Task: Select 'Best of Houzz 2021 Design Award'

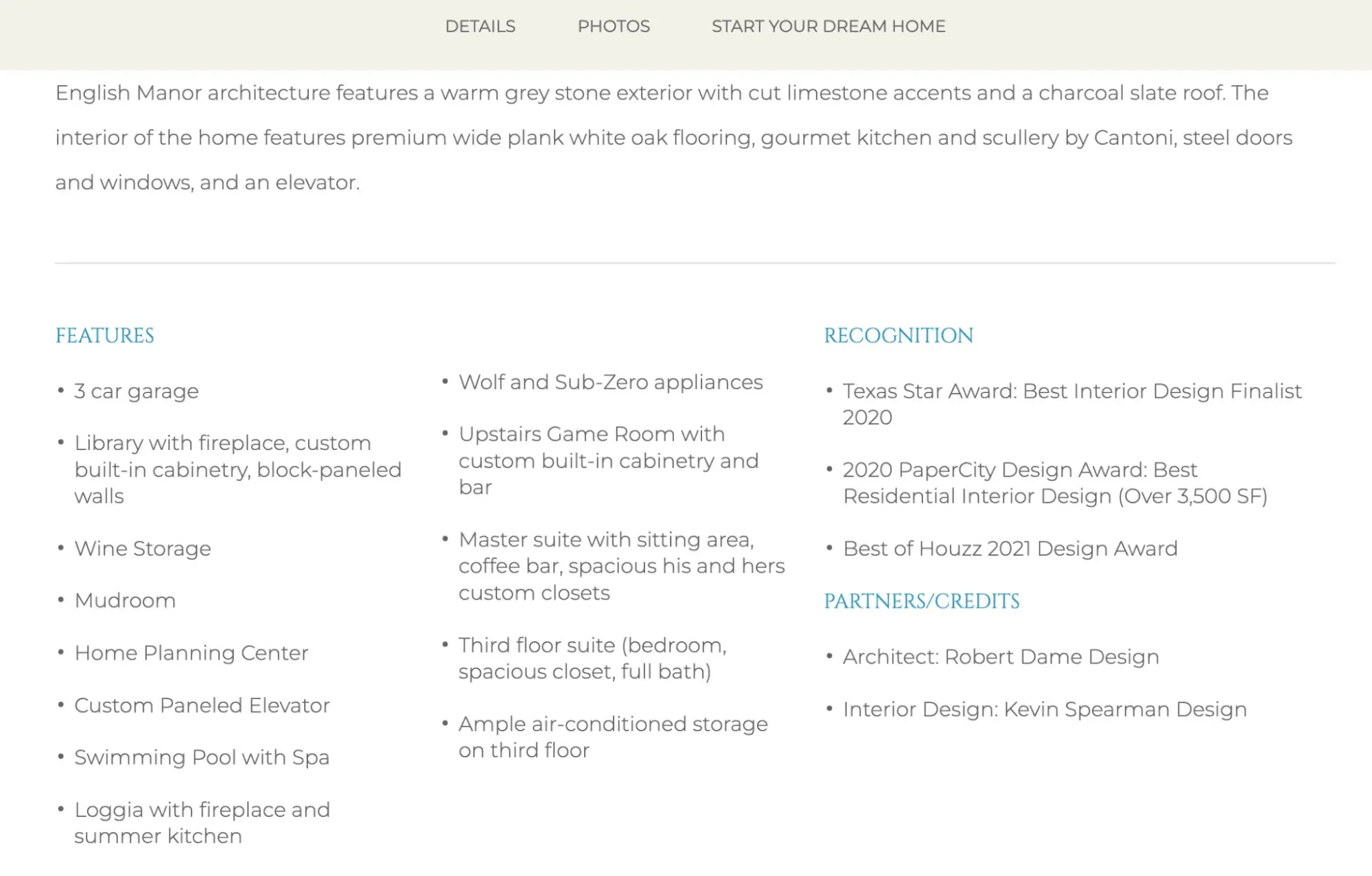Action: click(x=1010, y=548)
